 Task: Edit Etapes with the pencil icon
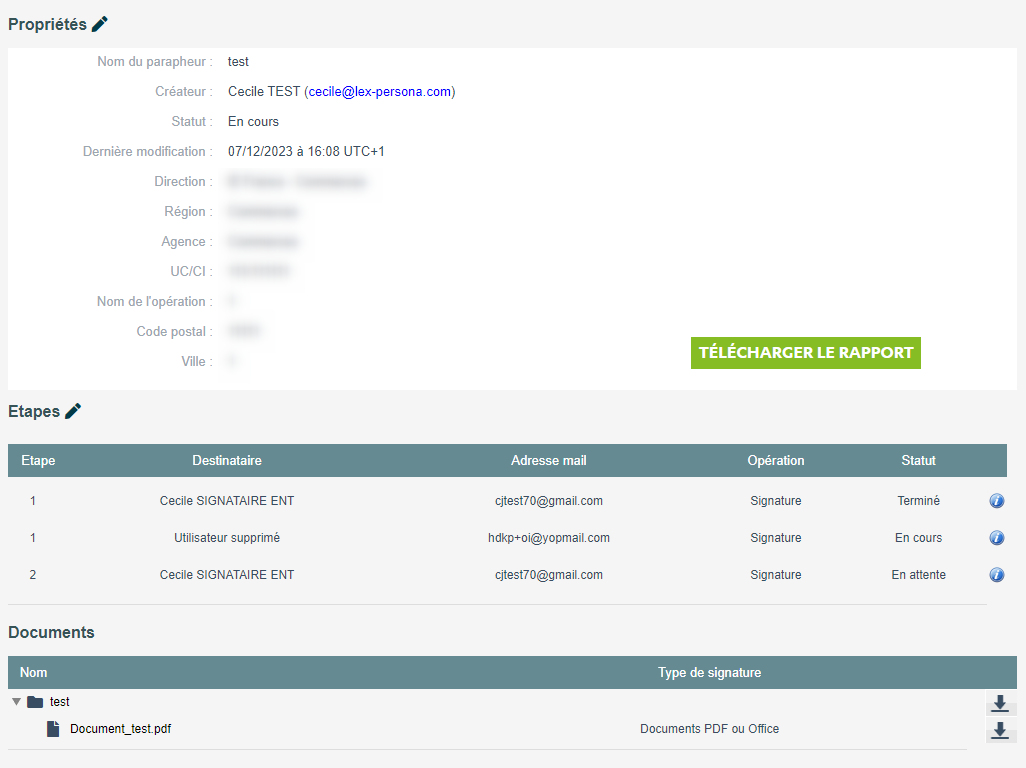[73, 411]
